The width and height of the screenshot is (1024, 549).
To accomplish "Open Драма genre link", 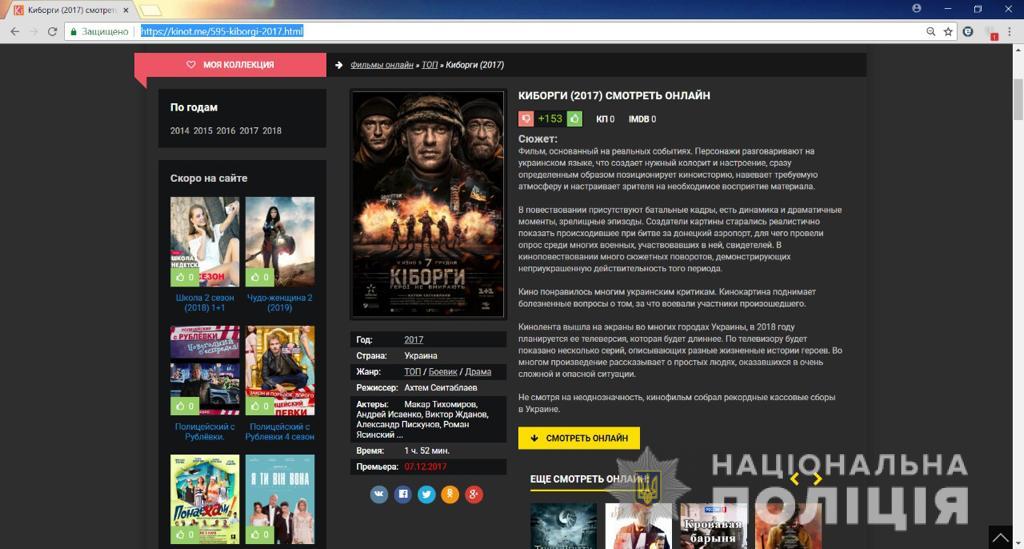I will coord(478,371).
